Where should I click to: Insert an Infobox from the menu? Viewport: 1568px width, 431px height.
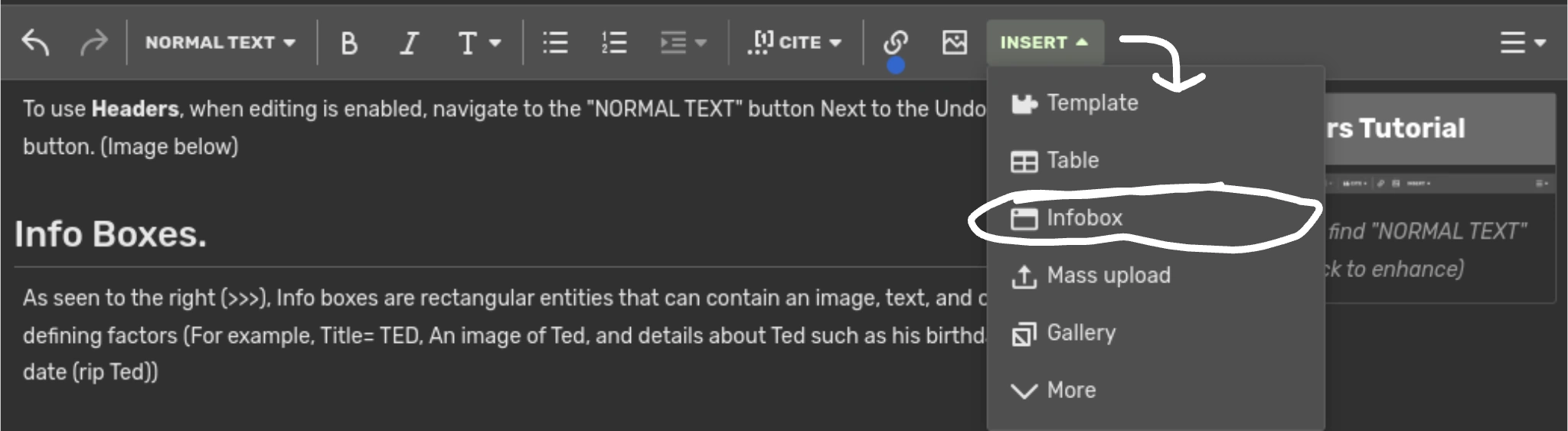(1083, 217)
